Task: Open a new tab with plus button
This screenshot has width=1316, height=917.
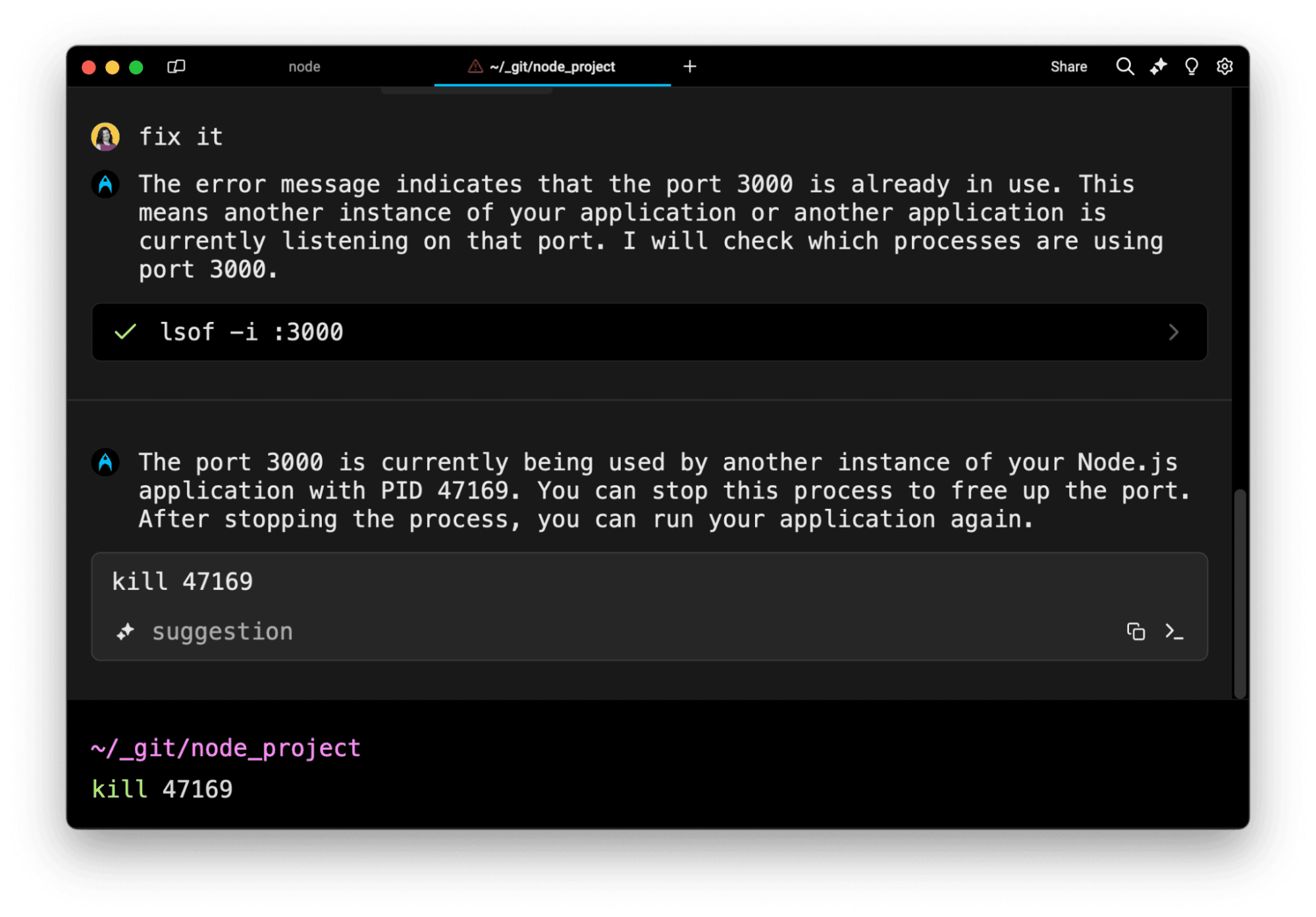Action: click(689, 66)
